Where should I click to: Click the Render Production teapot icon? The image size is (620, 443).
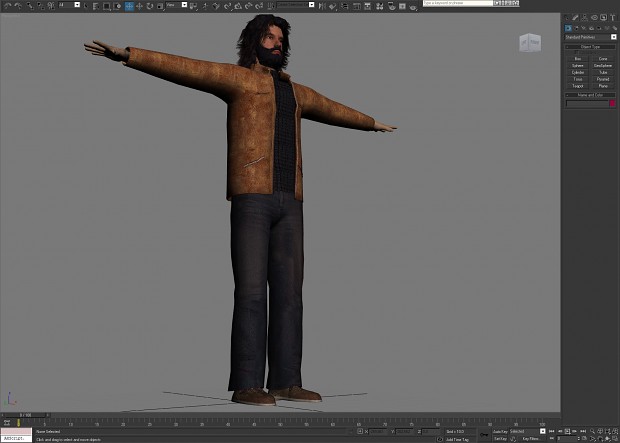pyautogui.click(x=413, y=7)
